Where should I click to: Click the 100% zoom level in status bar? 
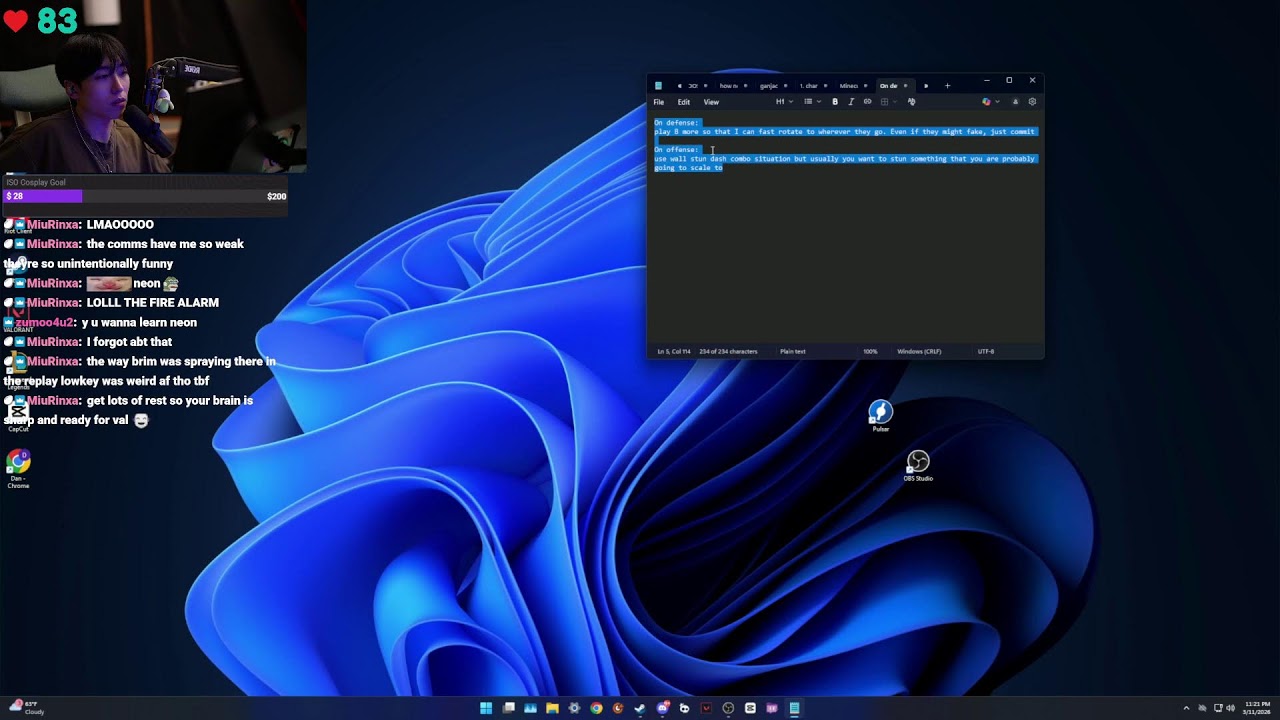point(870,352)
